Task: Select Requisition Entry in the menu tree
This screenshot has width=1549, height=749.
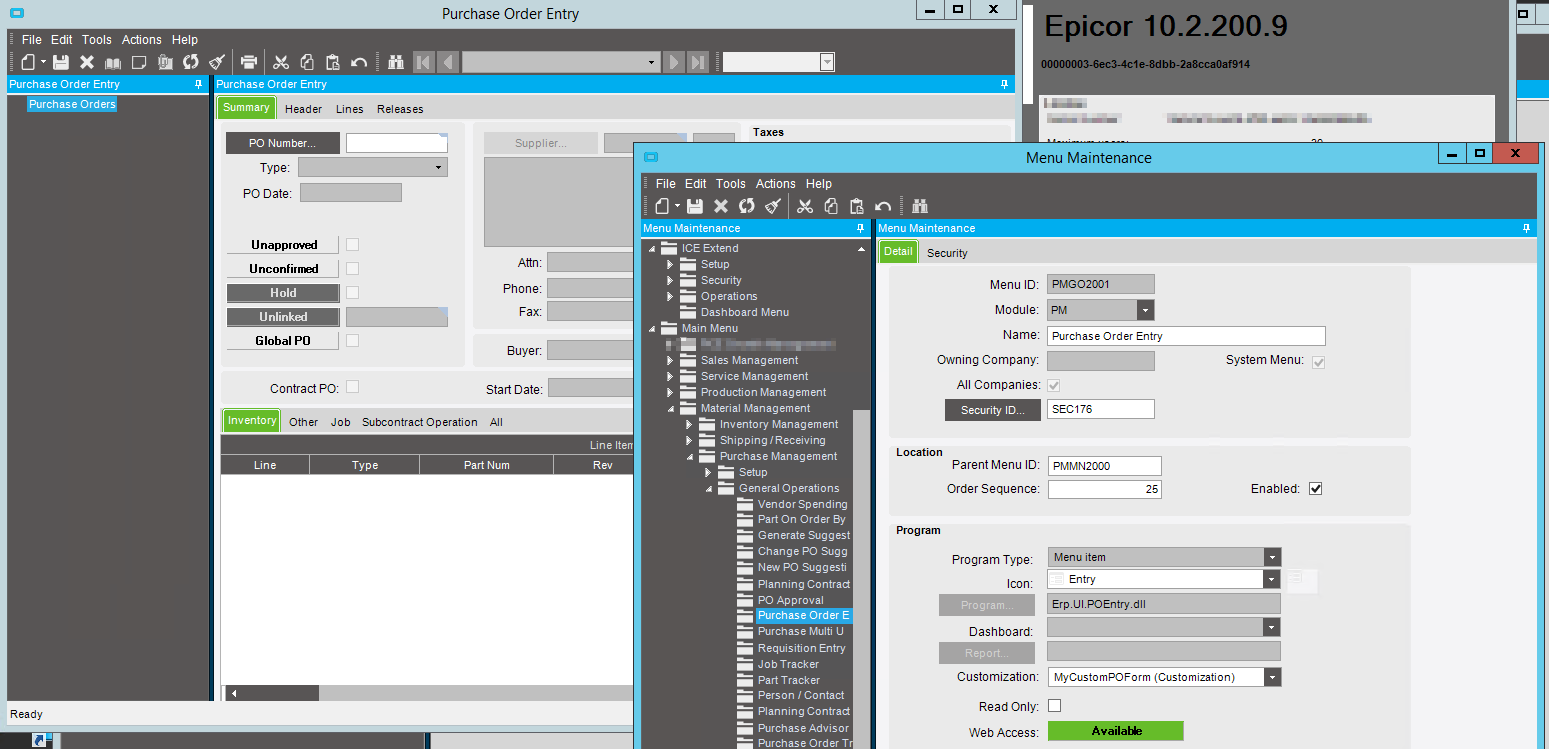Action: (x=801, y=648)
